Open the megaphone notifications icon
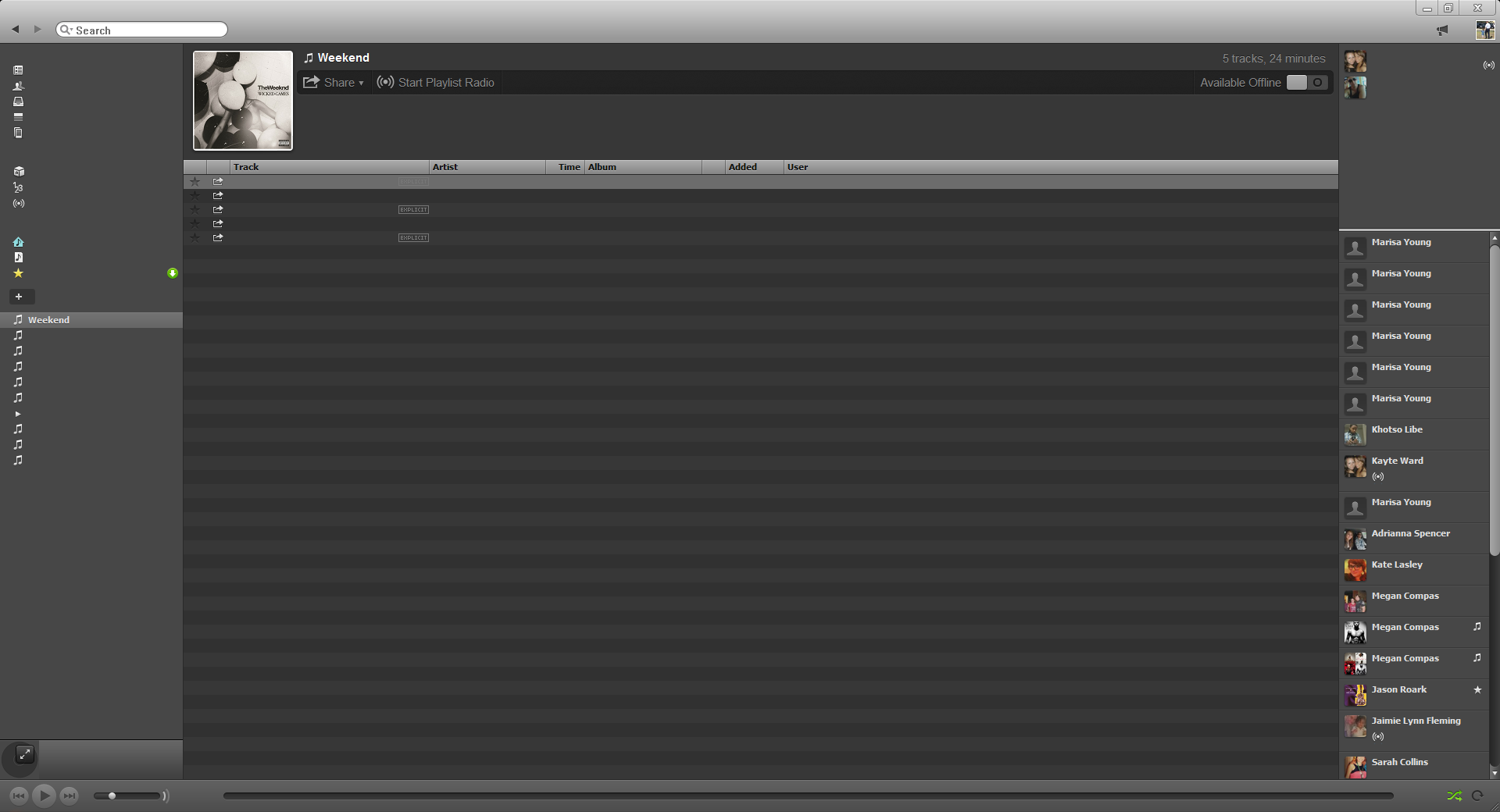The image size is (1500, 812). (x=1442, y=30)
